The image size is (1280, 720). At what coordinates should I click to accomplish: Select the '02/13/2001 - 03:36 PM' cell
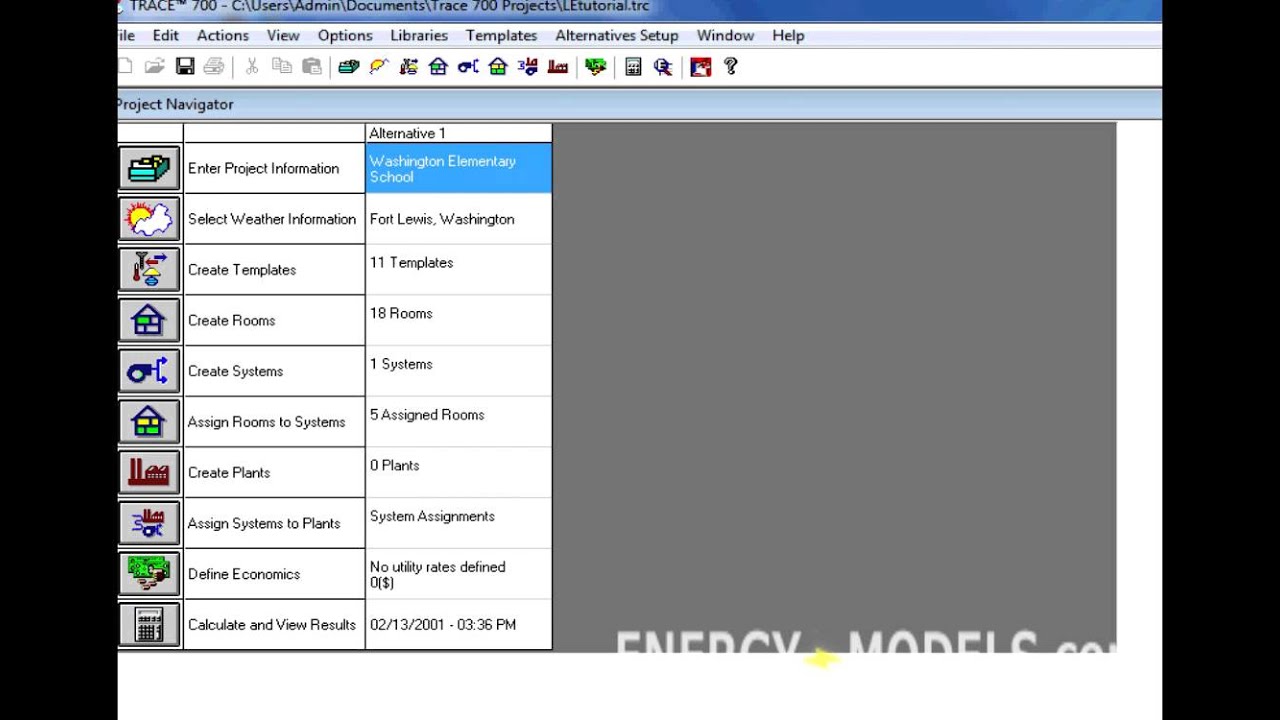pos(459,625)
